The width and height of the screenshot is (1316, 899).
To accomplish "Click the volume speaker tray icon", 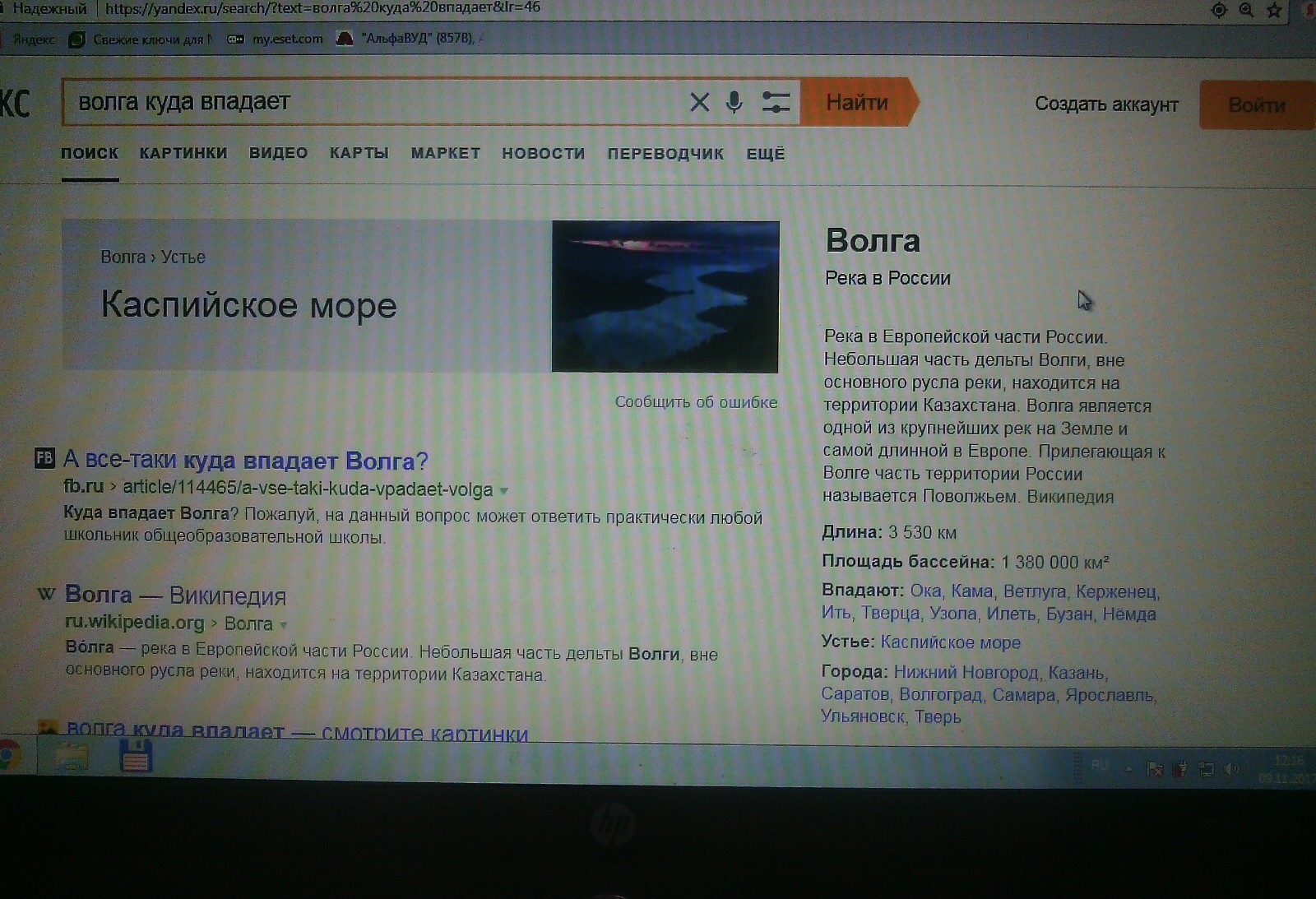I will point(1231,769).
